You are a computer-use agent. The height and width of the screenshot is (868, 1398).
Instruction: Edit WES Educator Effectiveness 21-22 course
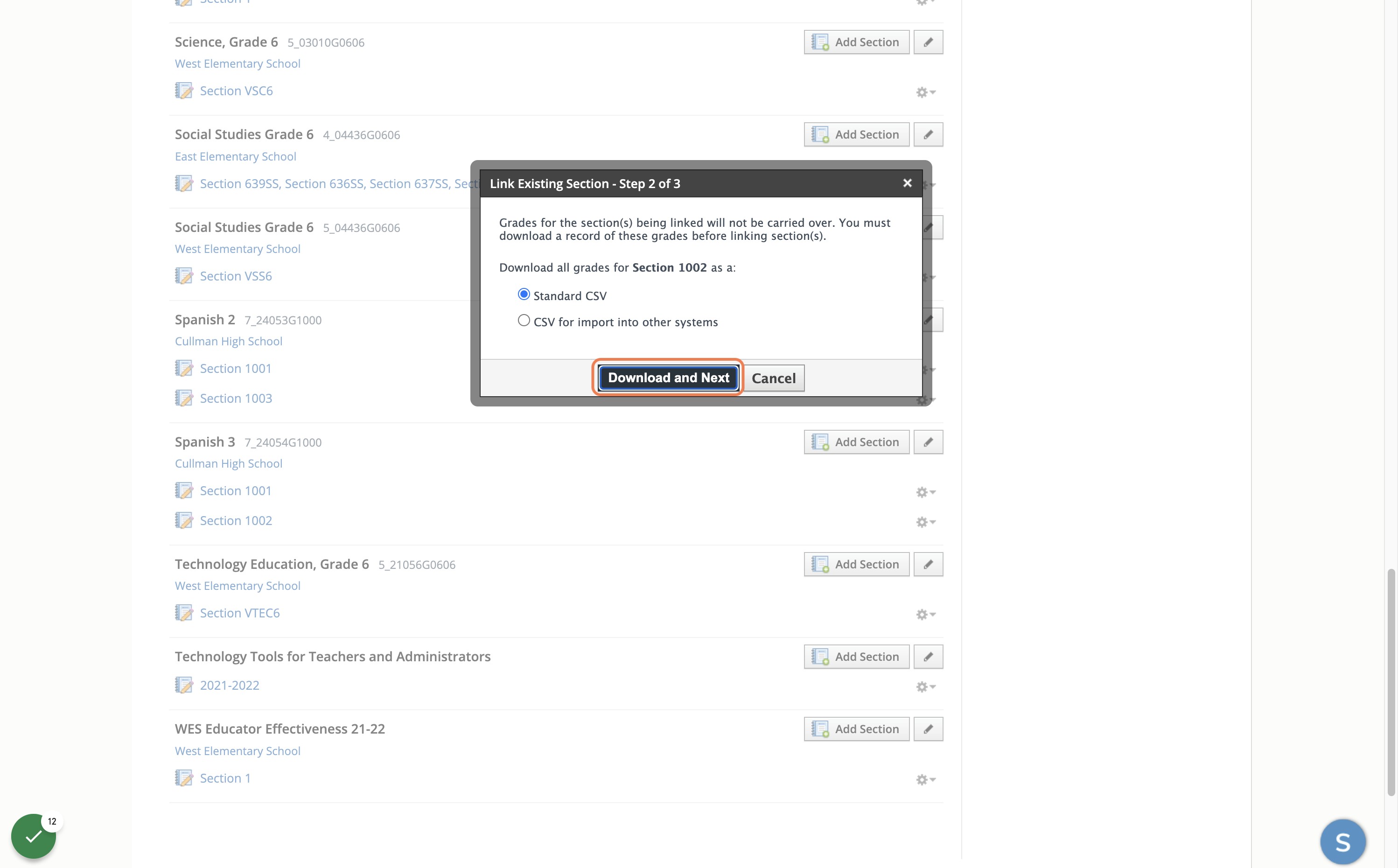coord(928,729)
